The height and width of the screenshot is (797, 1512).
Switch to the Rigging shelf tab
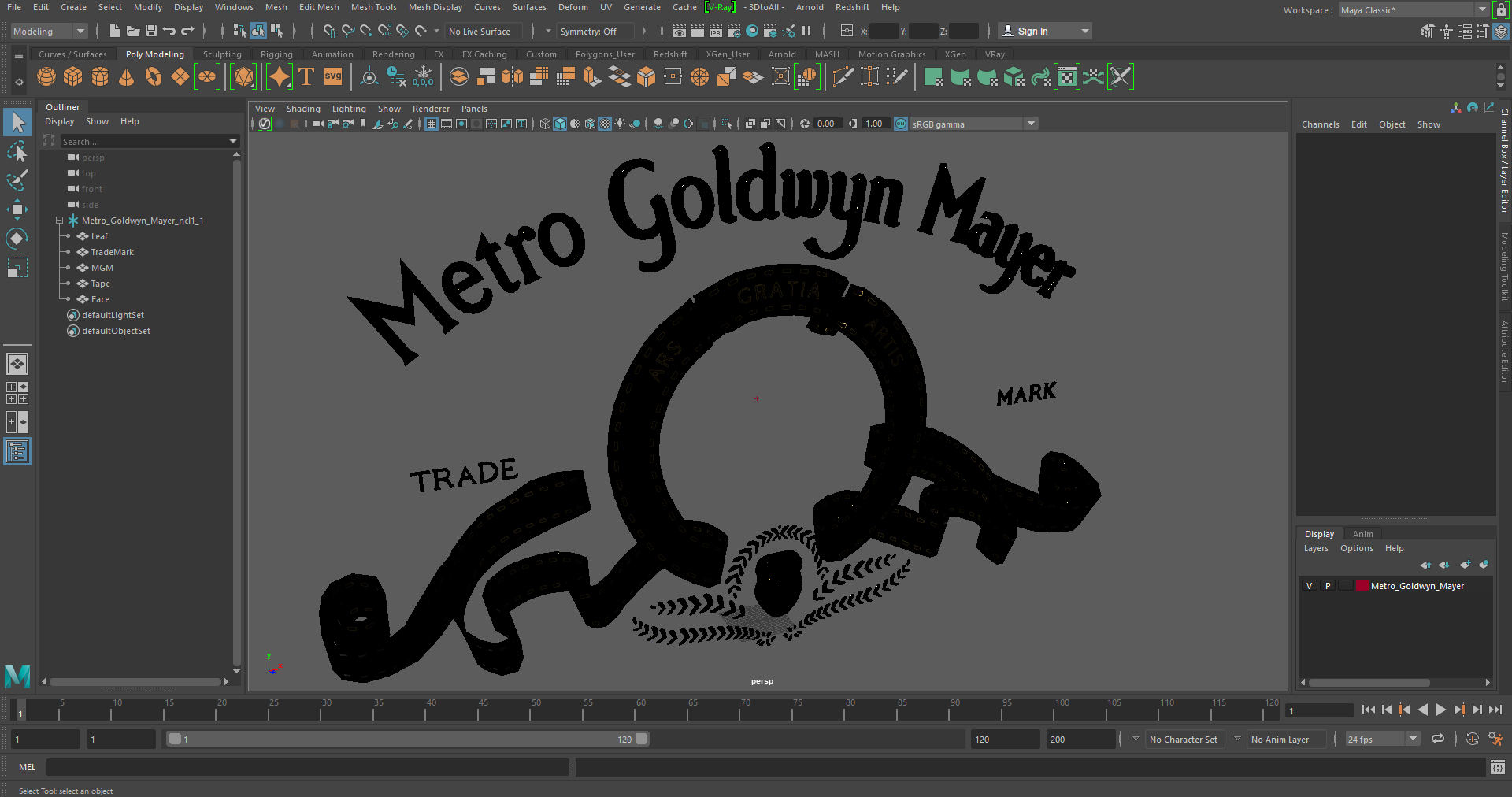coord(276,54)
